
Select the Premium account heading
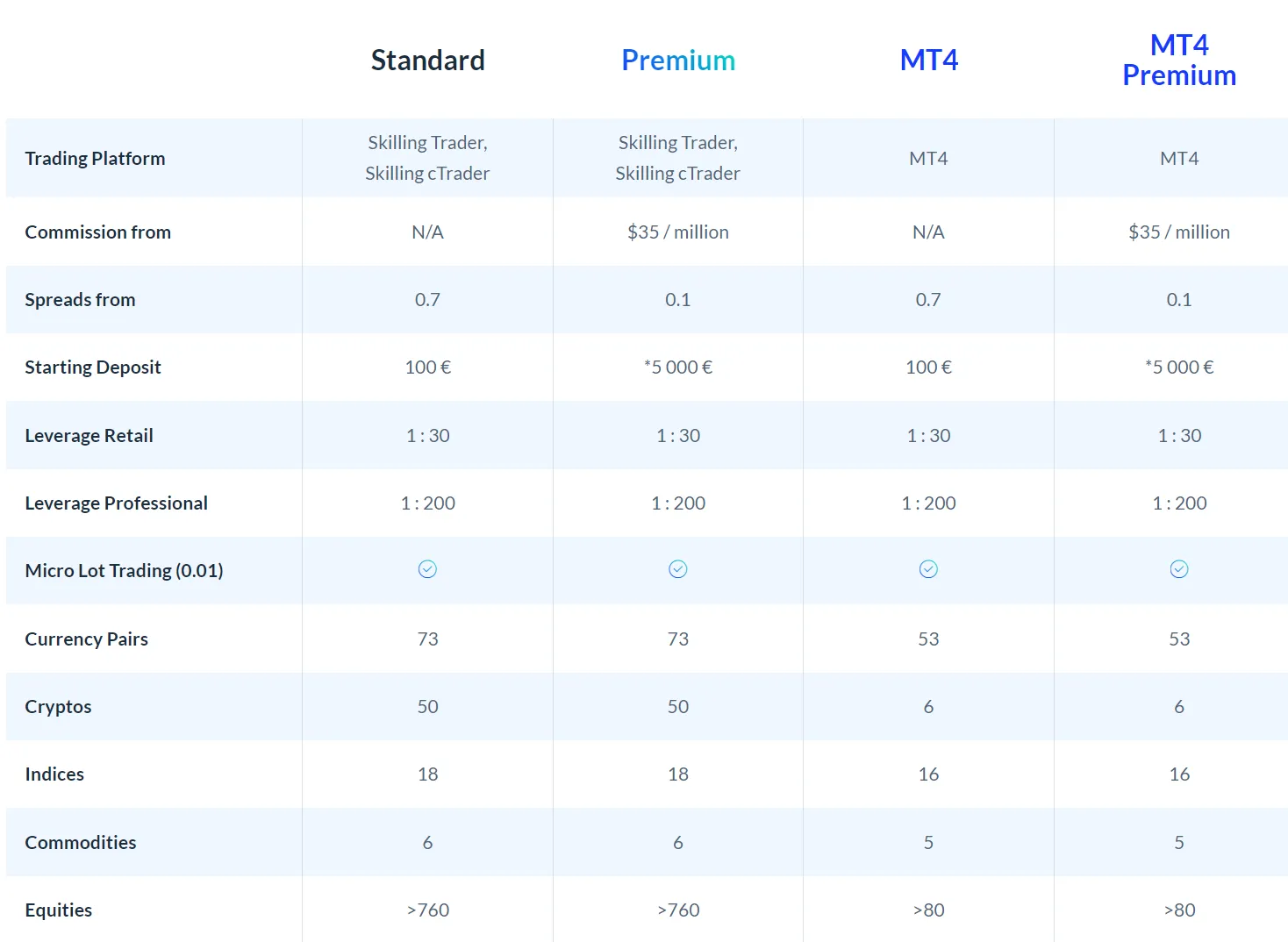click(x=678, y=61)
